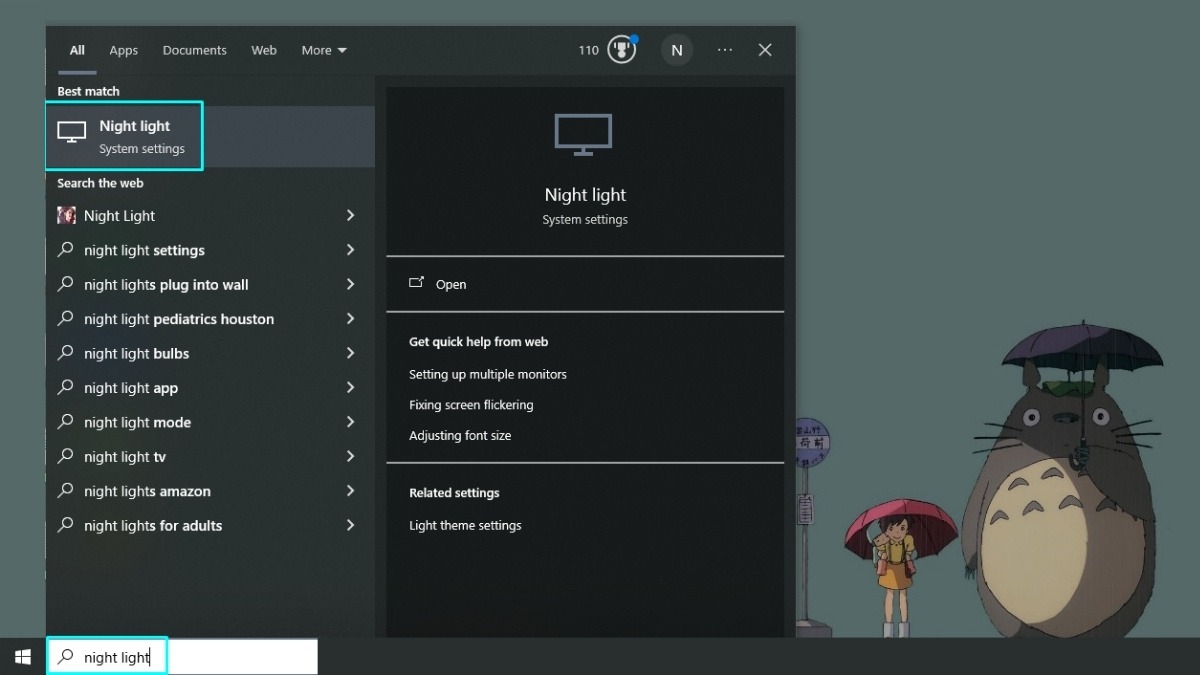Click the taskbar search box containing 'night light'
1200x675 pixels.
(x=182, y=657)
